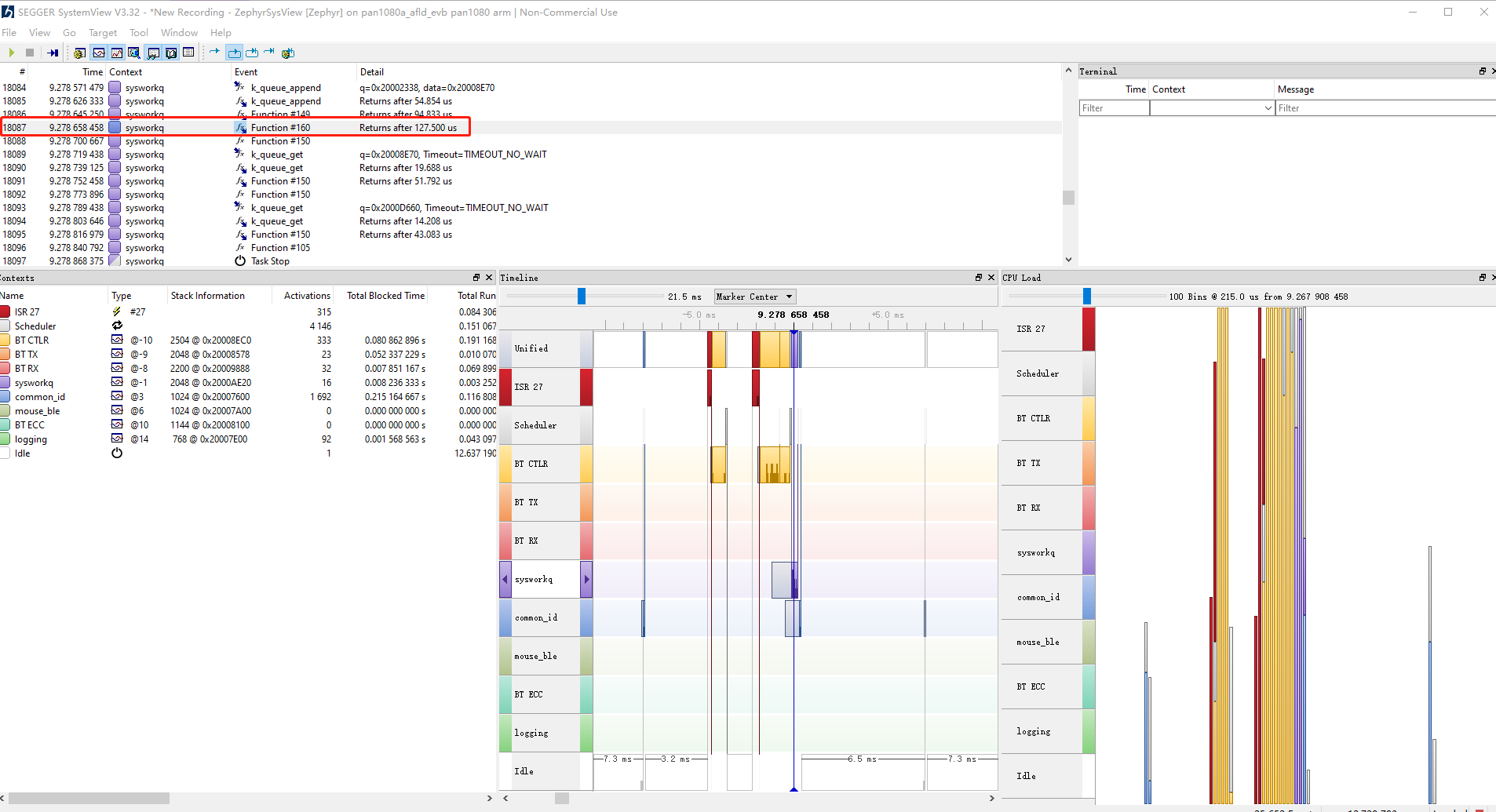Undock the CPU Load panel
This screenshot has width=1496, height=812.
pyautogui.click(x=1483, y=278)
